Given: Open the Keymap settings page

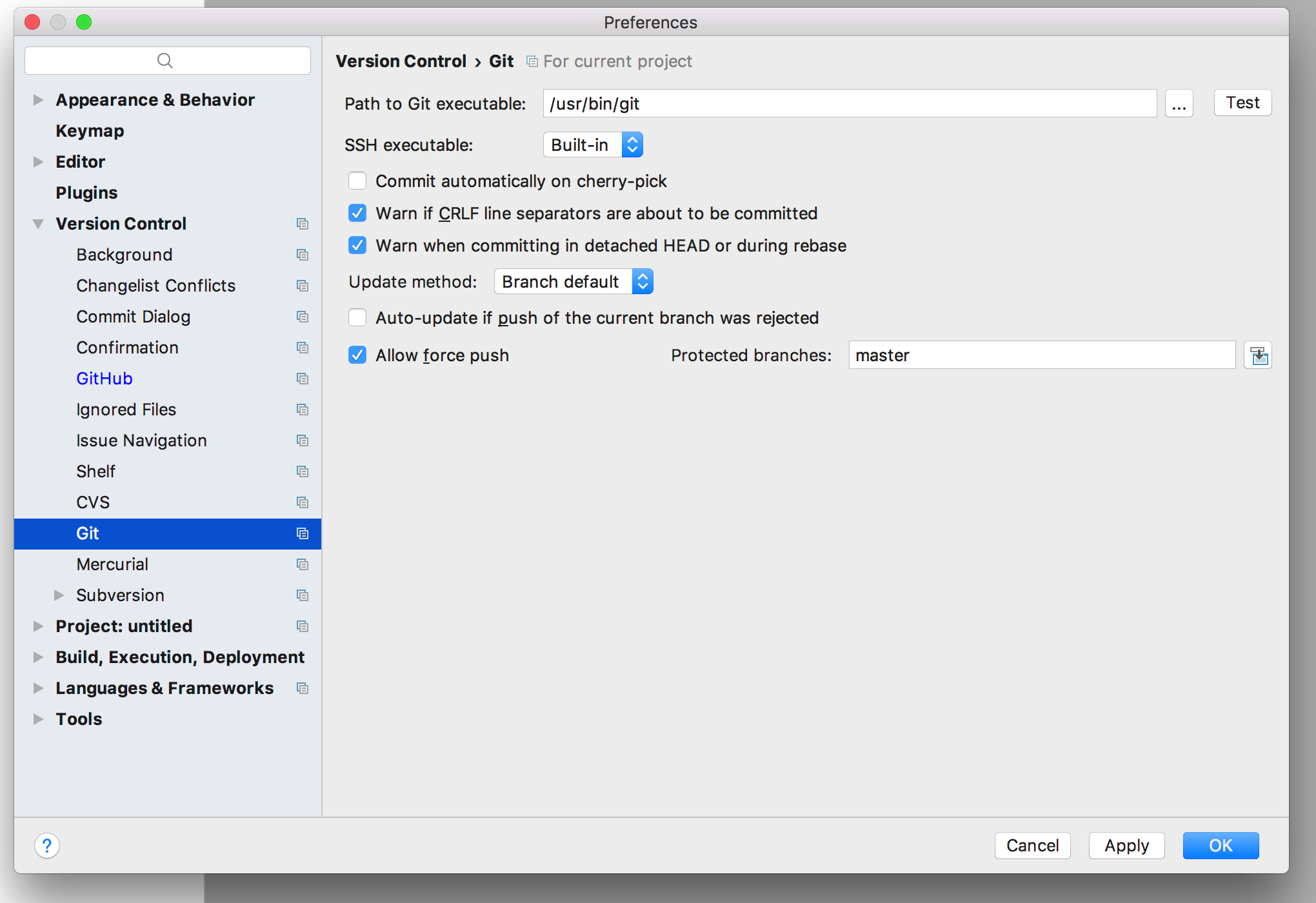Looking at the screenshot, I should 90,131.
